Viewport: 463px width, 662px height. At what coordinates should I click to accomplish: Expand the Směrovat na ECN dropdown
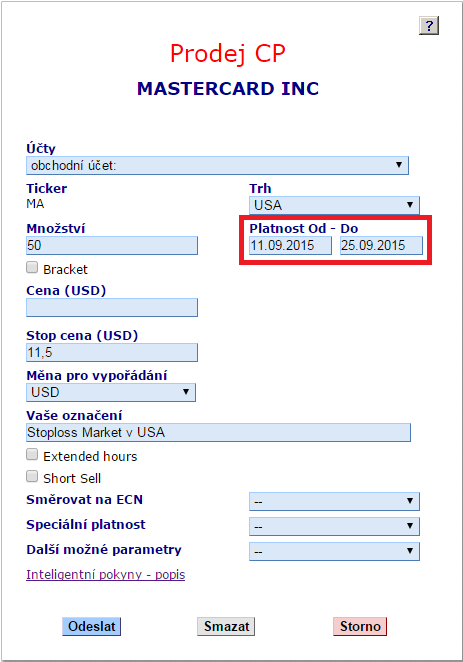pos(334,501)
